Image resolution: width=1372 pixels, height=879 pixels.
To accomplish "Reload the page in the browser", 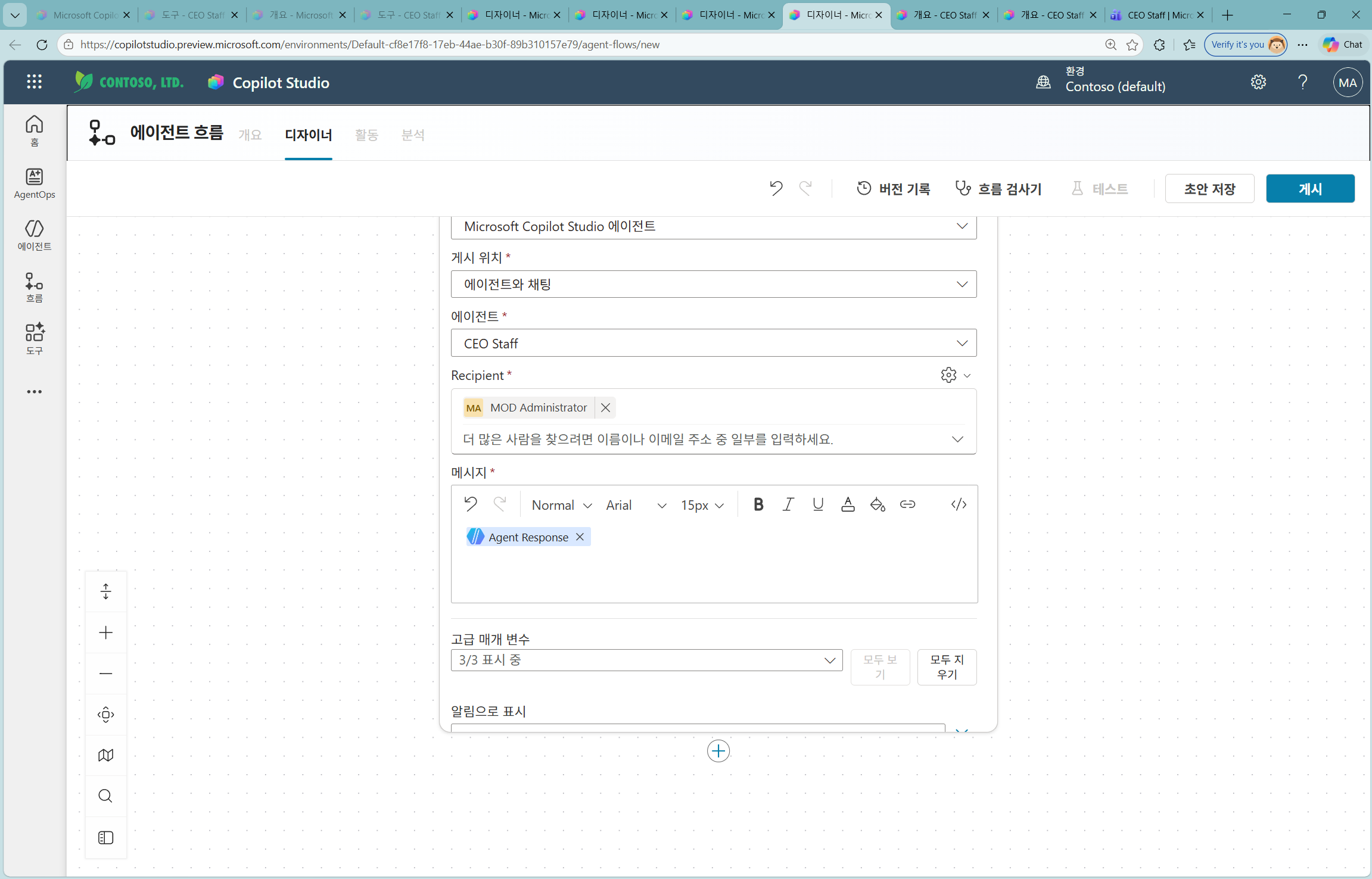I will pyautogui.click(x=42, y=45).
